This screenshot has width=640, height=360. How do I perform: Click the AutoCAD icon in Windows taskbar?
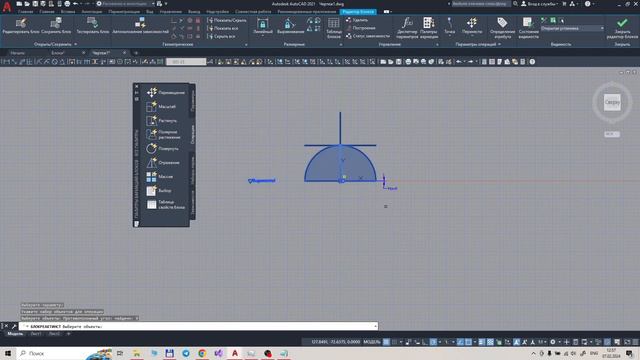pyautogui.click(x=235, y=353)
